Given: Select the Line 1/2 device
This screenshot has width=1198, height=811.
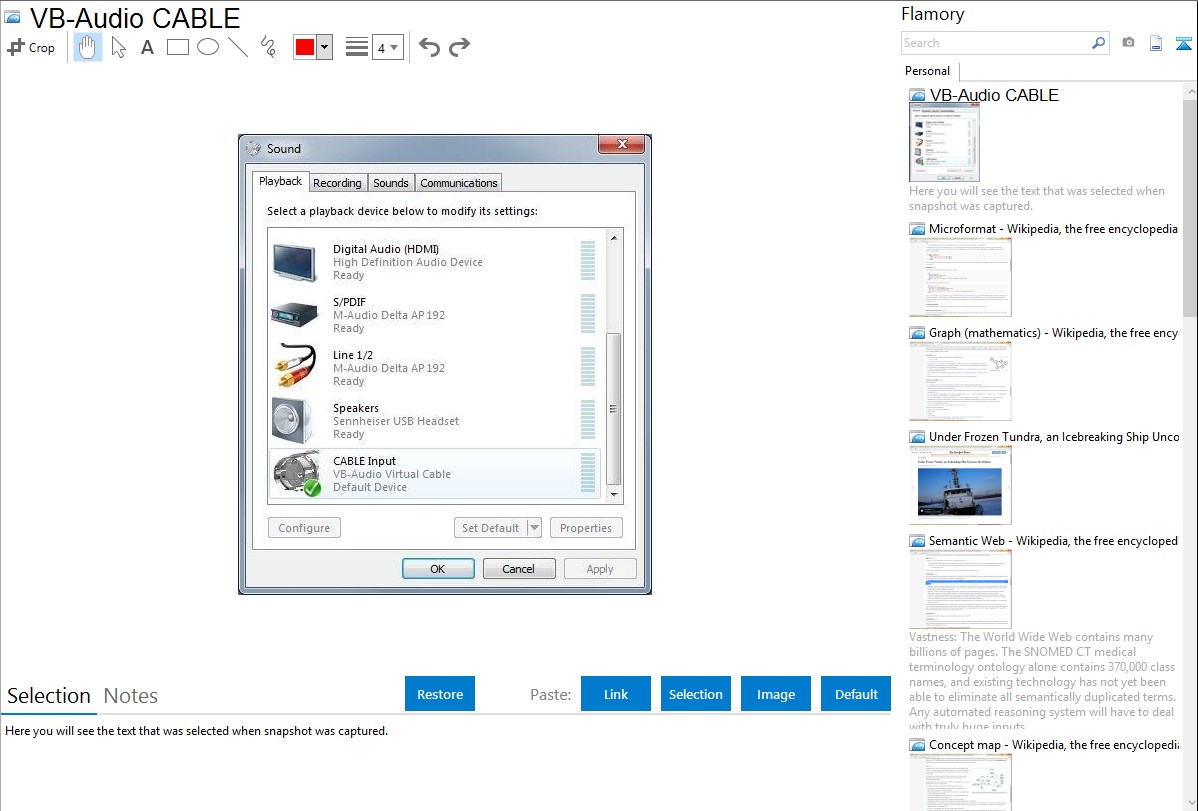Looking at the screenshot, I should pyautogui.click(x=435, y=368).
